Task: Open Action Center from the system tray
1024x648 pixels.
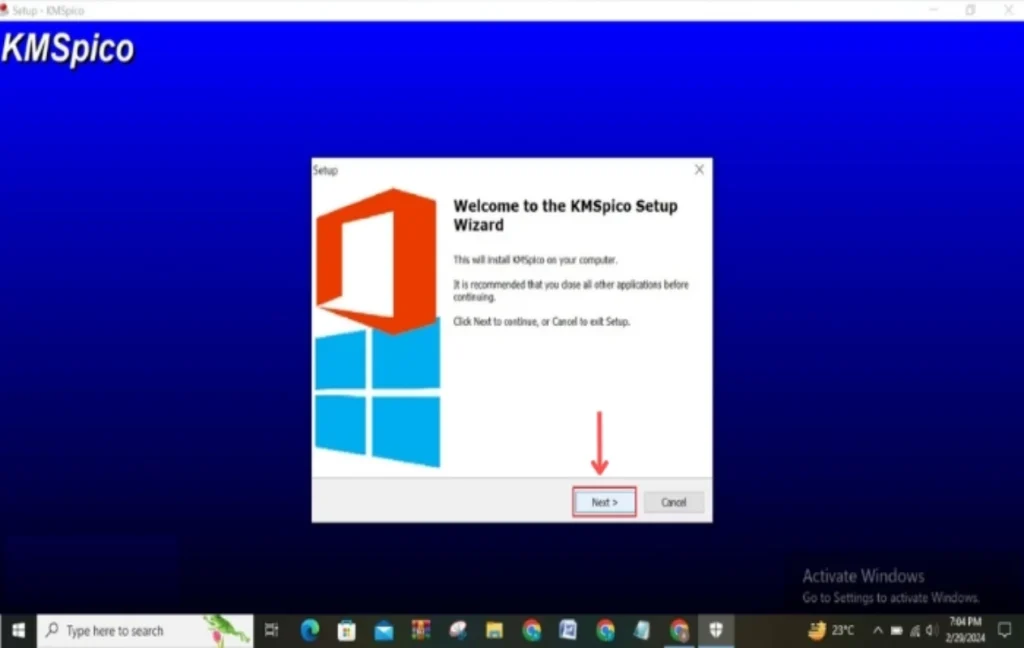Action: [x=1005, y=630]
